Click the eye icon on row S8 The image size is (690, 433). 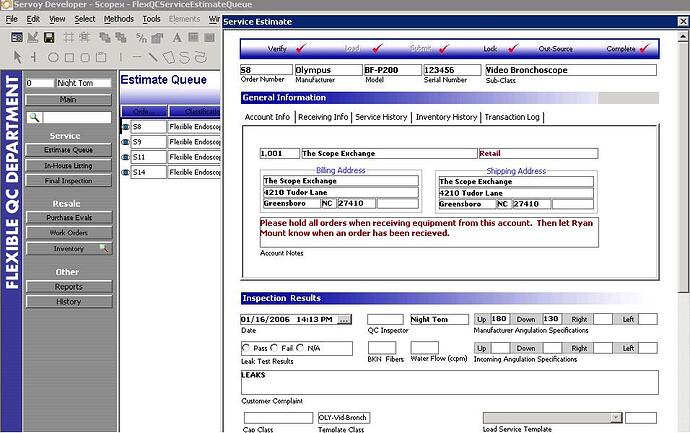coord(125,127)
